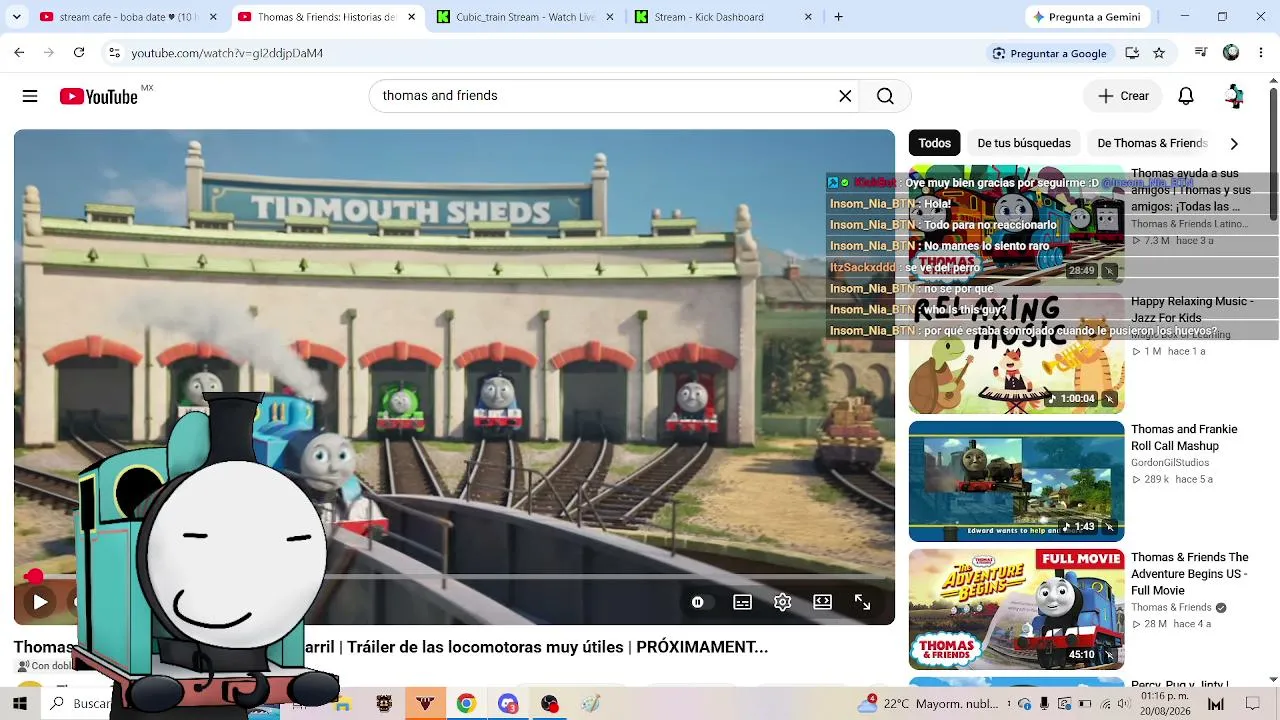
Task: Open the YouTube account avatar menu
Action: point(1235,96)
